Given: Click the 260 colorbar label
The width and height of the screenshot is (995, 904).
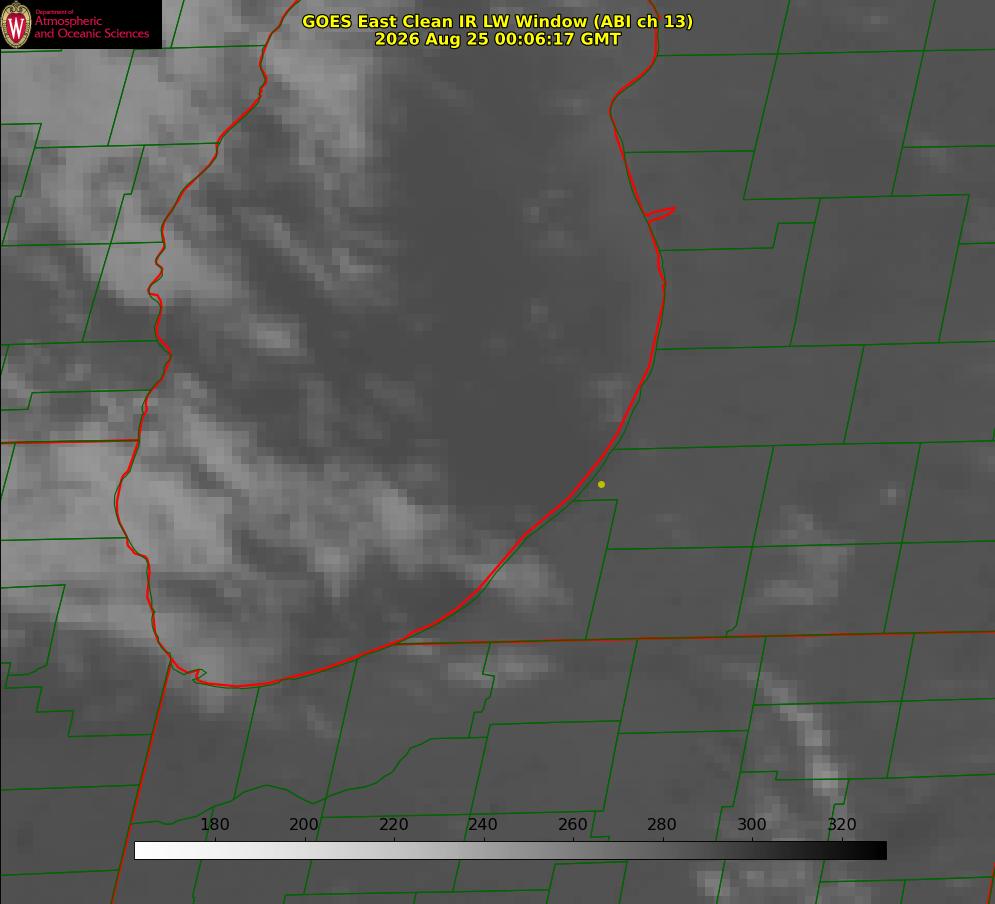Looking at the screenshot, I should 572,824.
